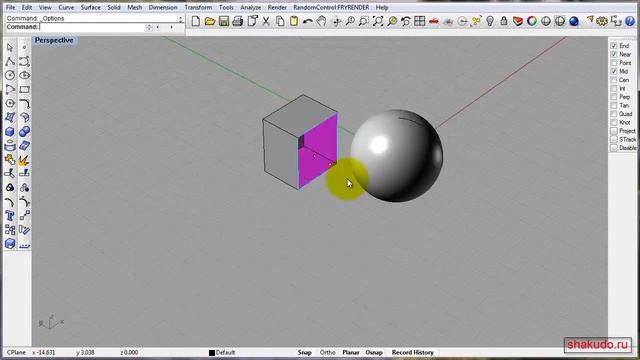This screenshot has height=360, width=640.
Task: Click the Print icon in toolbar
Action: (238, 21)
